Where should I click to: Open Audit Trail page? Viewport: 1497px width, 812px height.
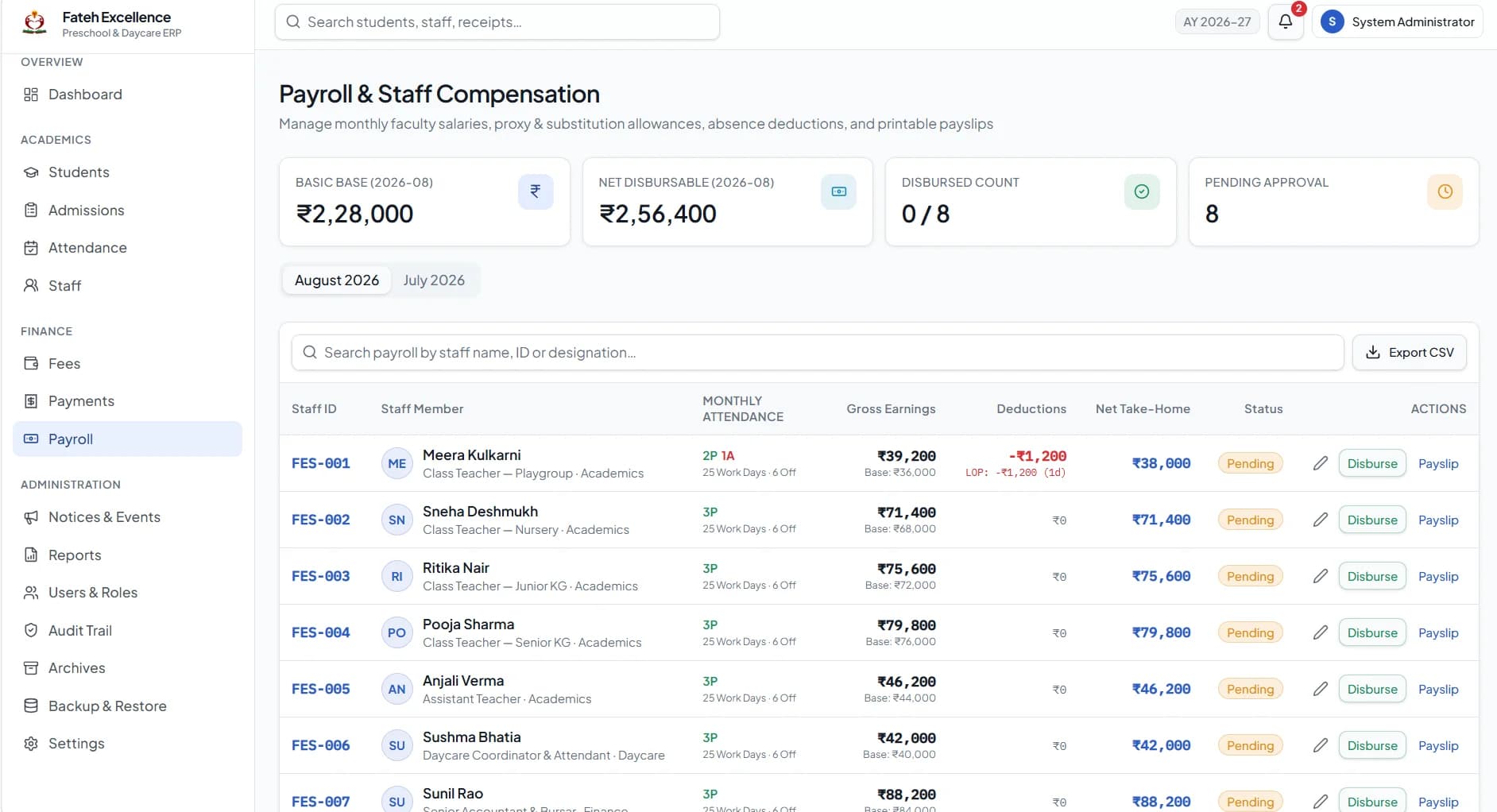pyautogui.click(x=127, y=631)
